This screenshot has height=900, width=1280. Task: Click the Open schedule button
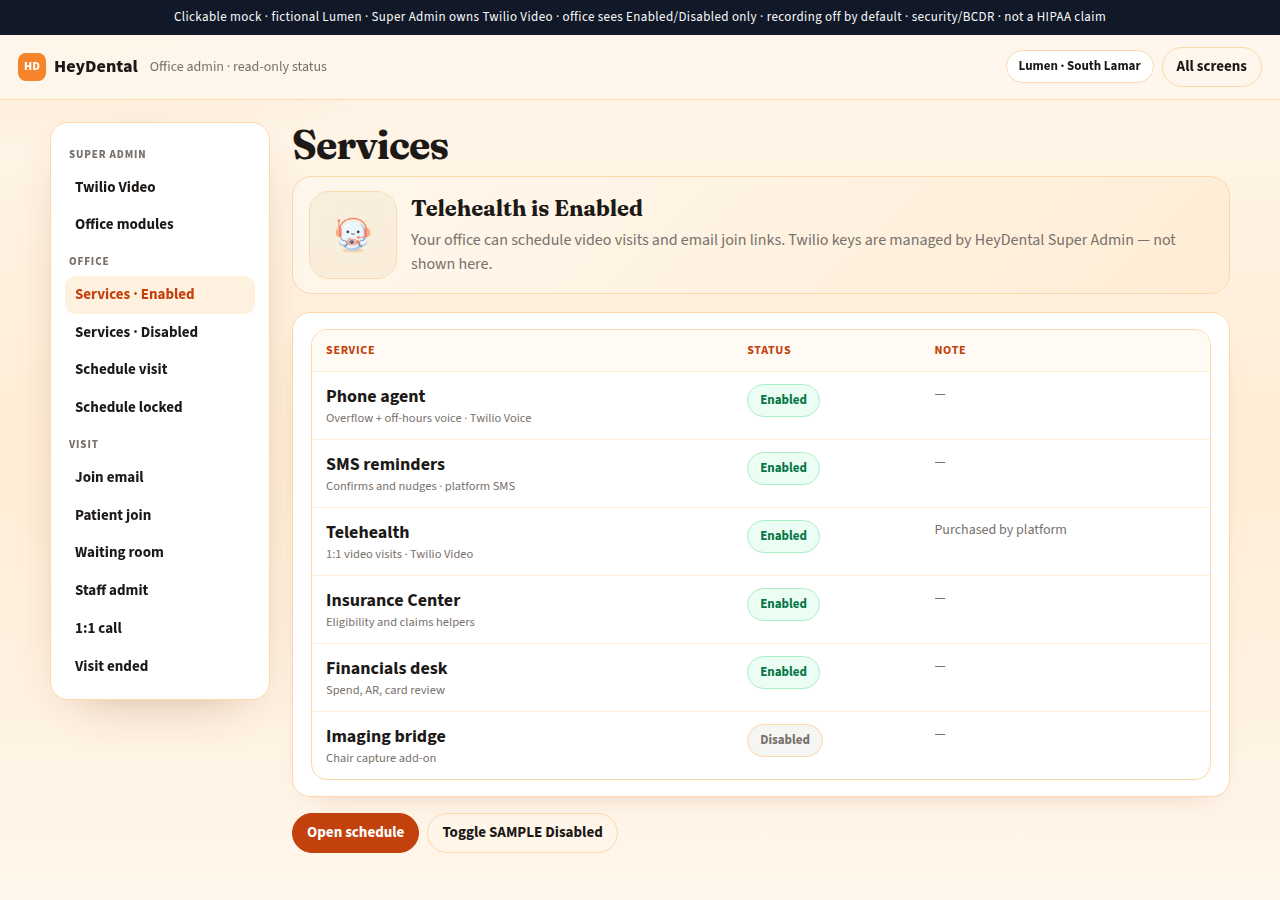click(355, 832)
